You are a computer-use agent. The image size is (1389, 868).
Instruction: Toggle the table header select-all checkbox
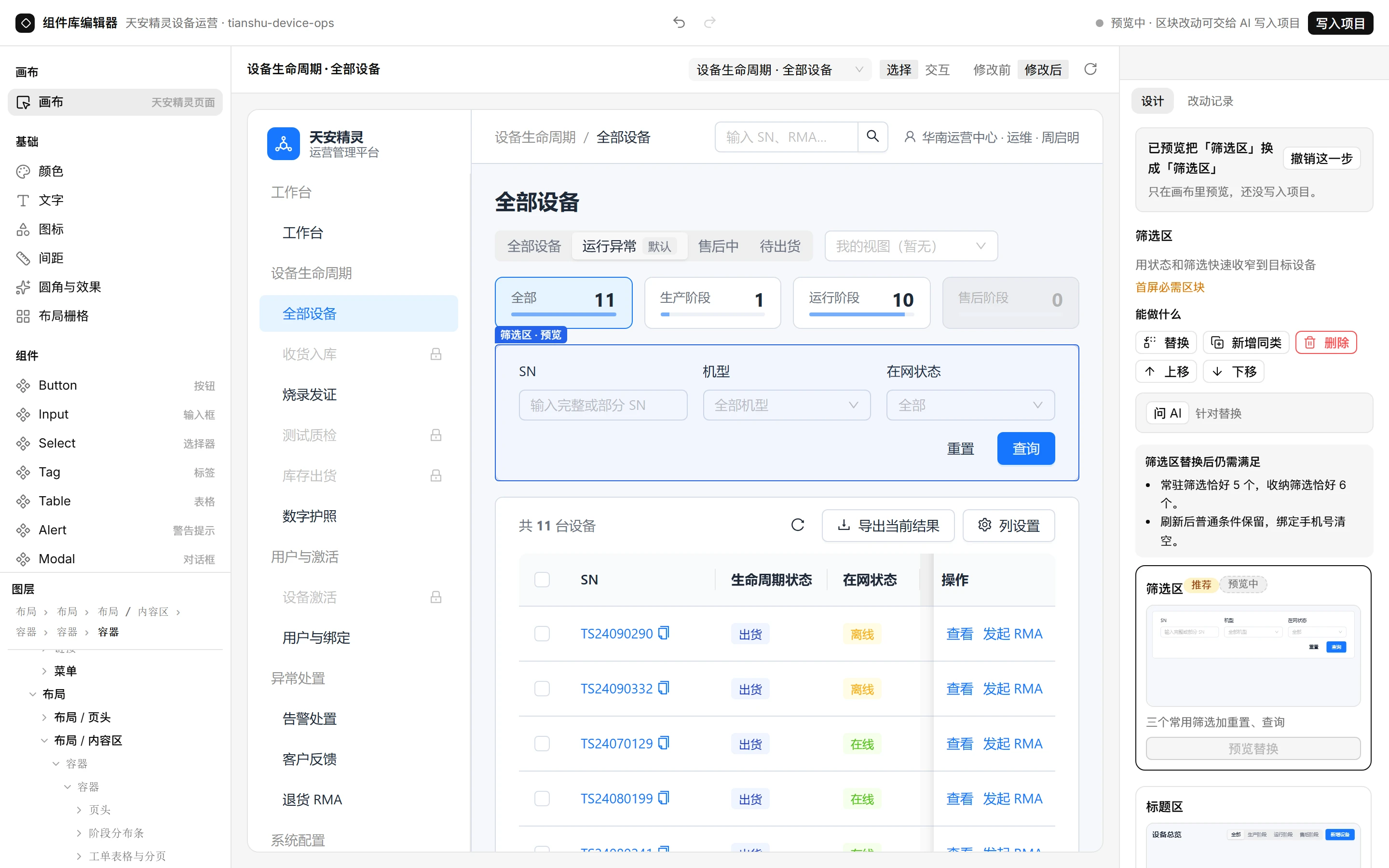(x=542, y=580)
